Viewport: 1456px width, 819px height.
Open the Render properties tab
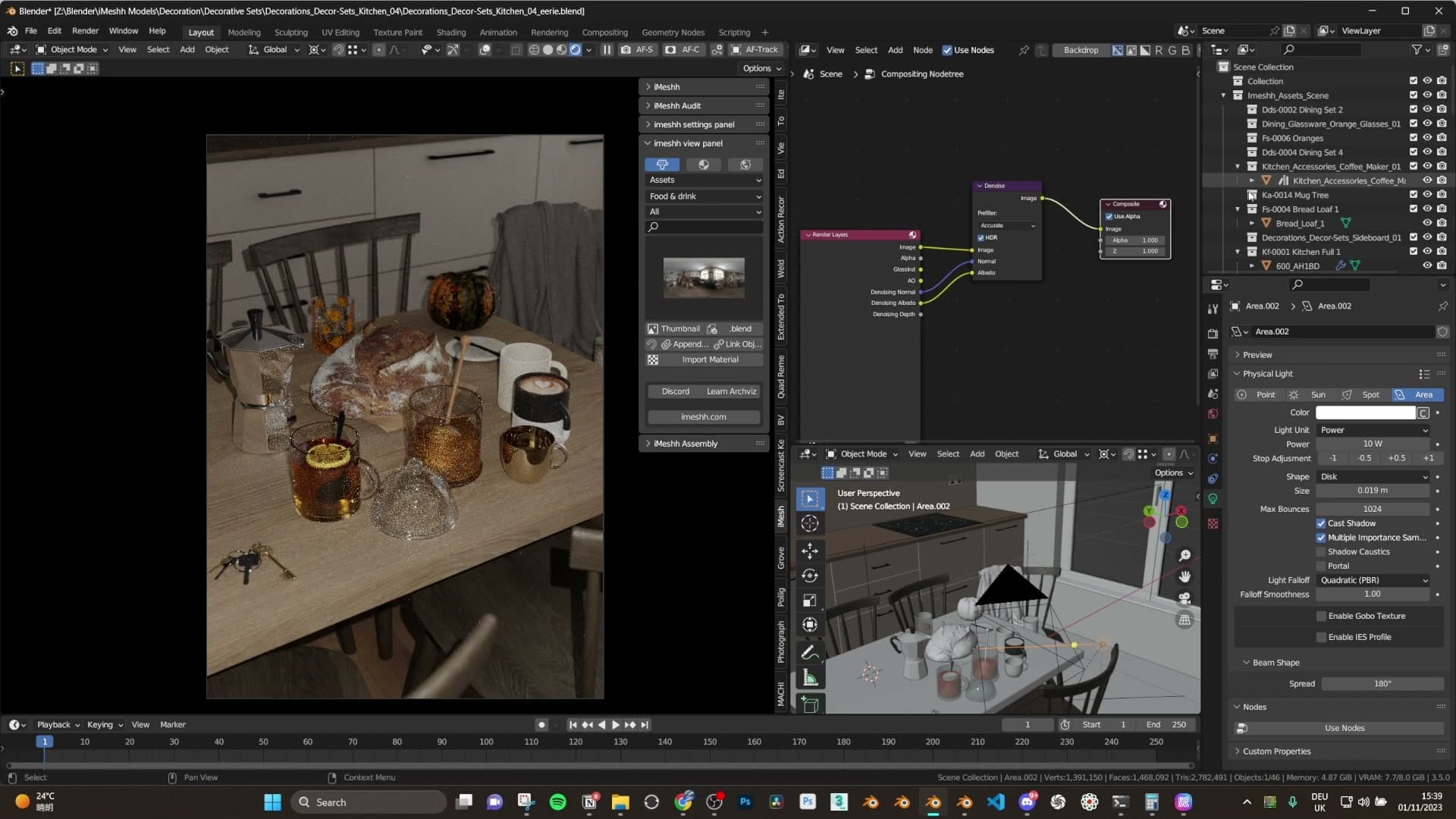(x=1213, y=334)
